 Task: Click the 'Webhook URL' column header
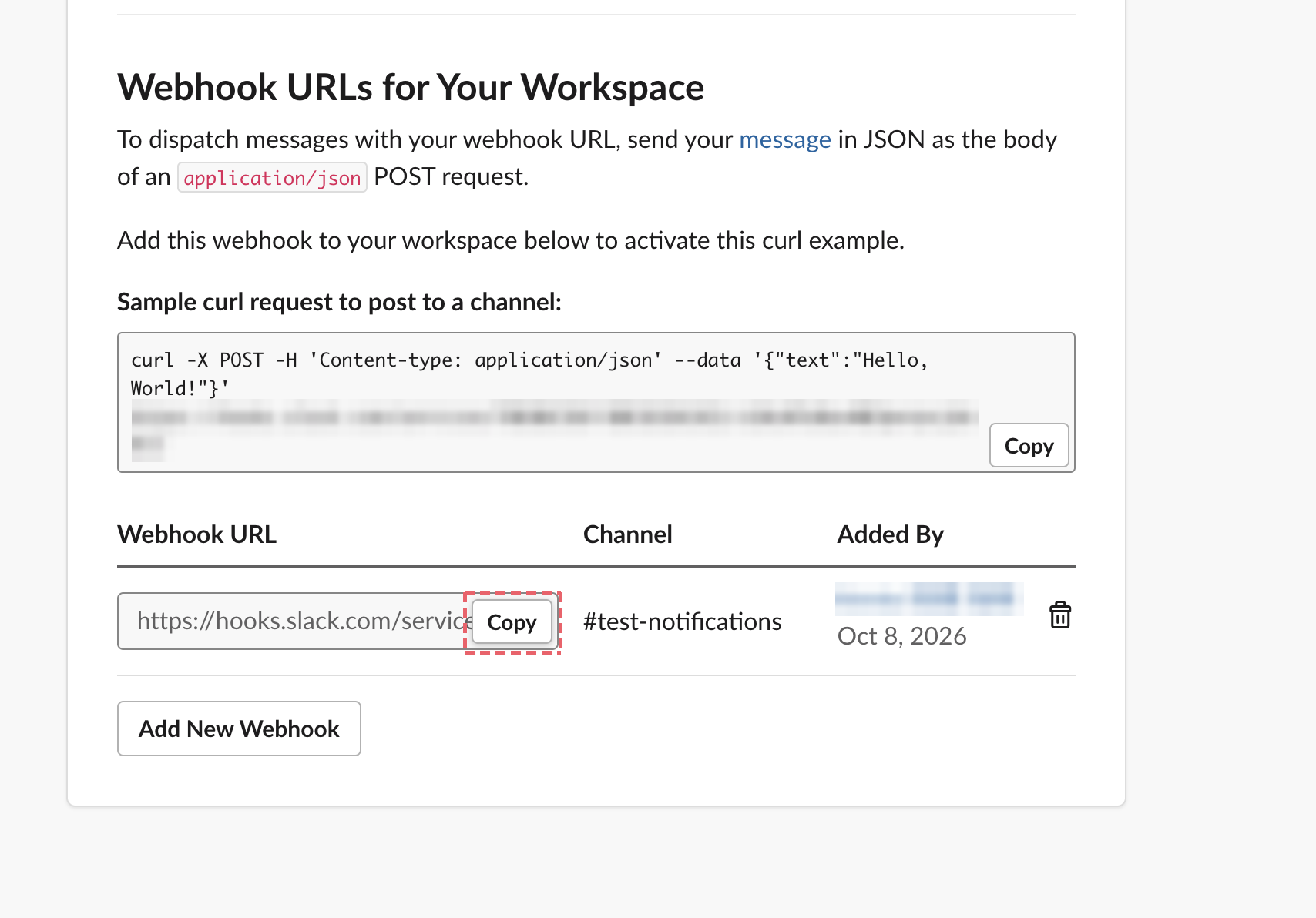[196, 534]
